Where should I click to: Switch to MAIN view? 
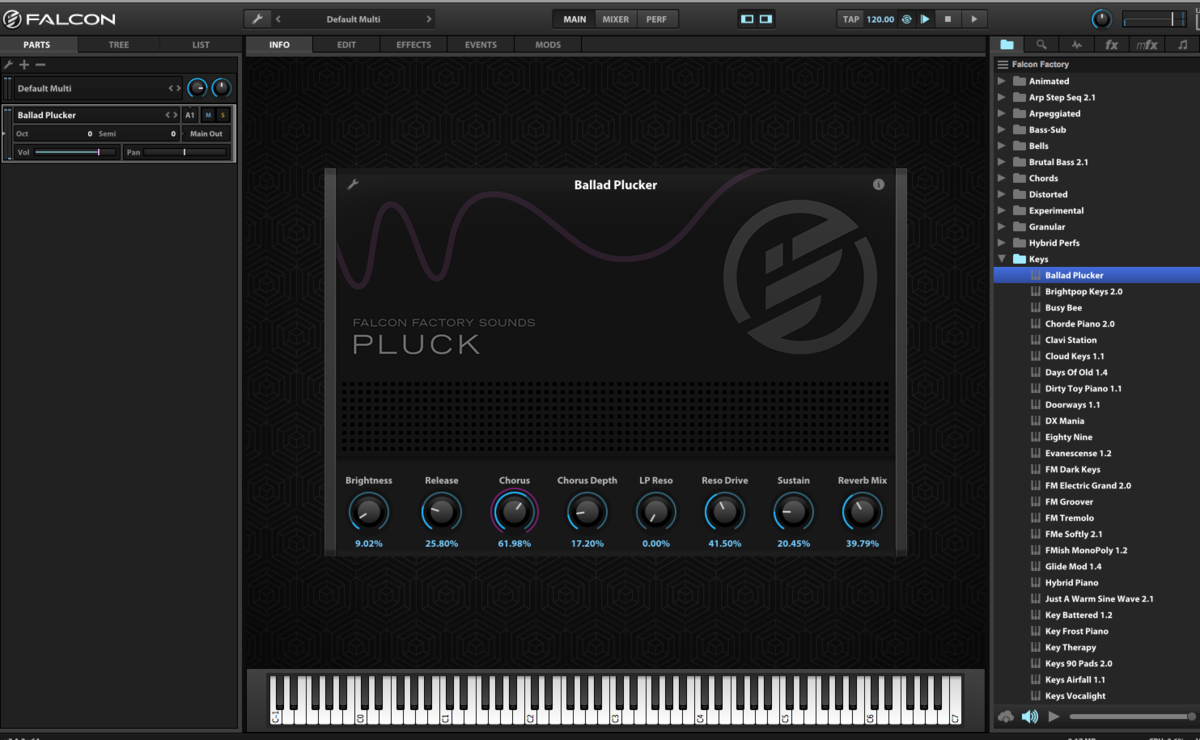575,19
